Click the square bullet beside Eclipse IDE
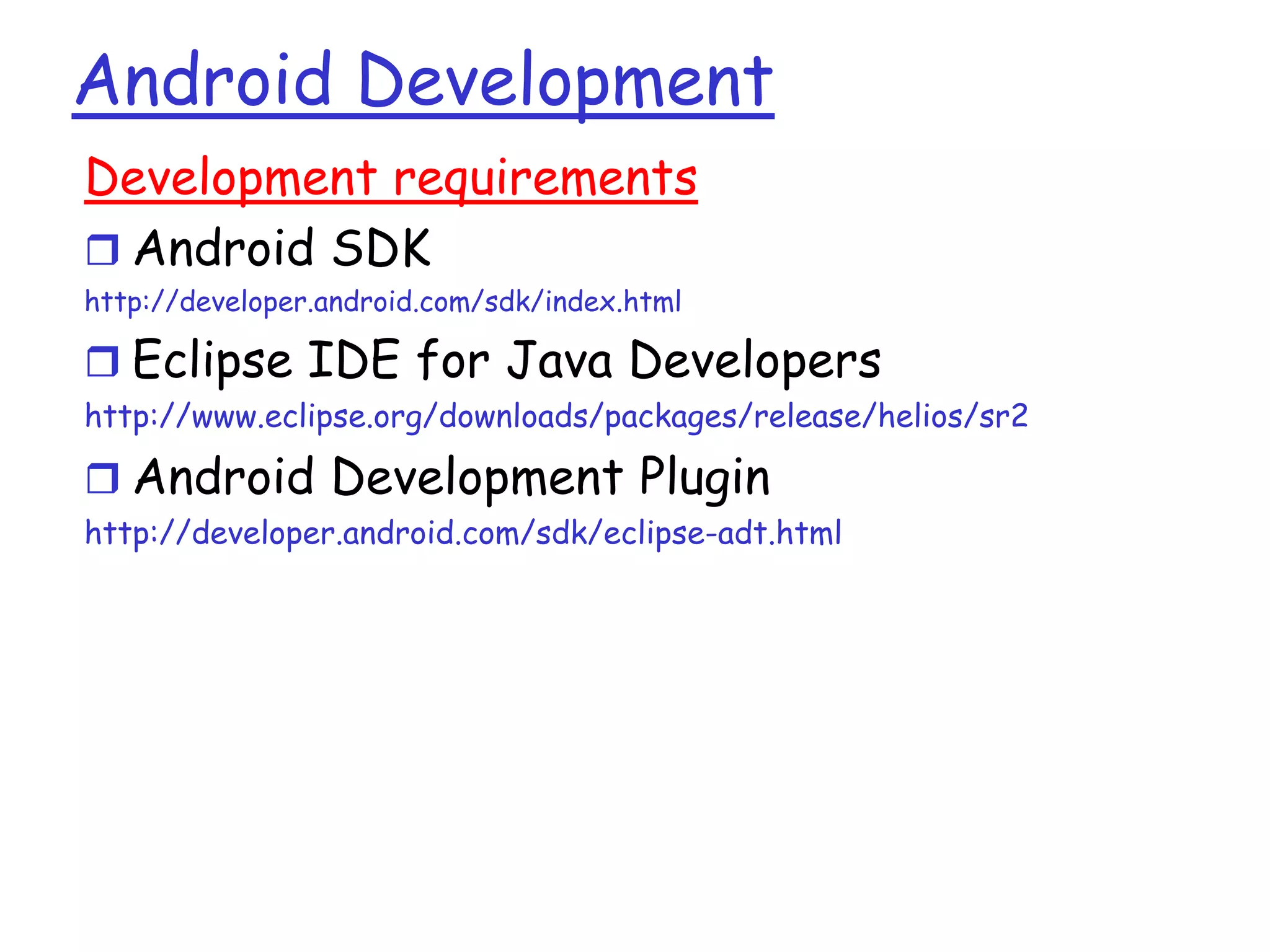 pyautogui.click(x=102, y=361)
